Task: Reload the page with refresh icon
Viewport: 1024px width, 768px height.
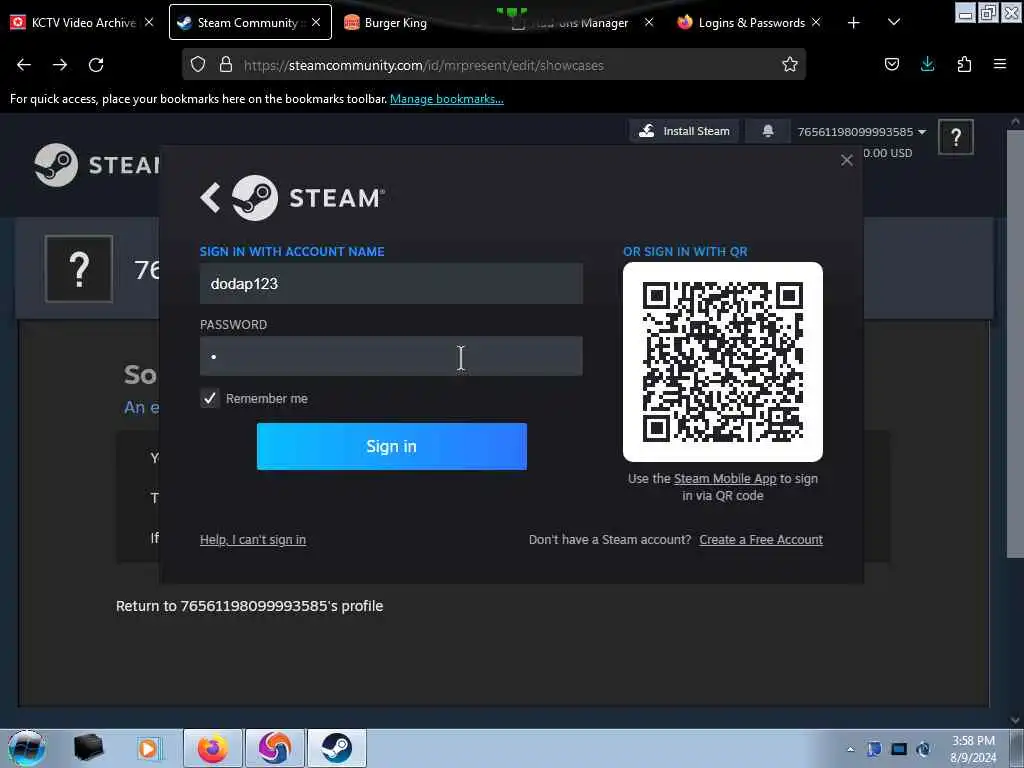Action: [x=96, y=65]
